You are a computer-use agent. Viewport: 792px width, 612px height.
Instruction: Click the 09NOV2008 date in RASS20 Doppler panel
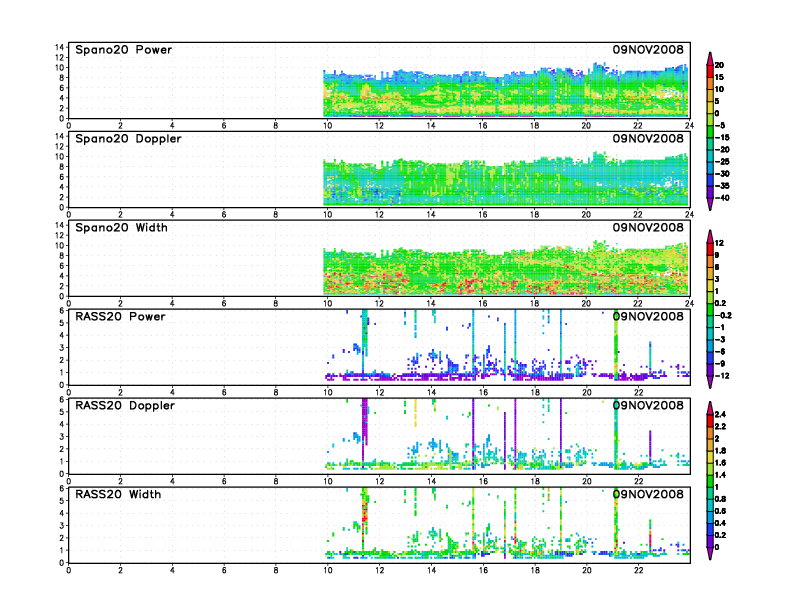click(648, 405)
